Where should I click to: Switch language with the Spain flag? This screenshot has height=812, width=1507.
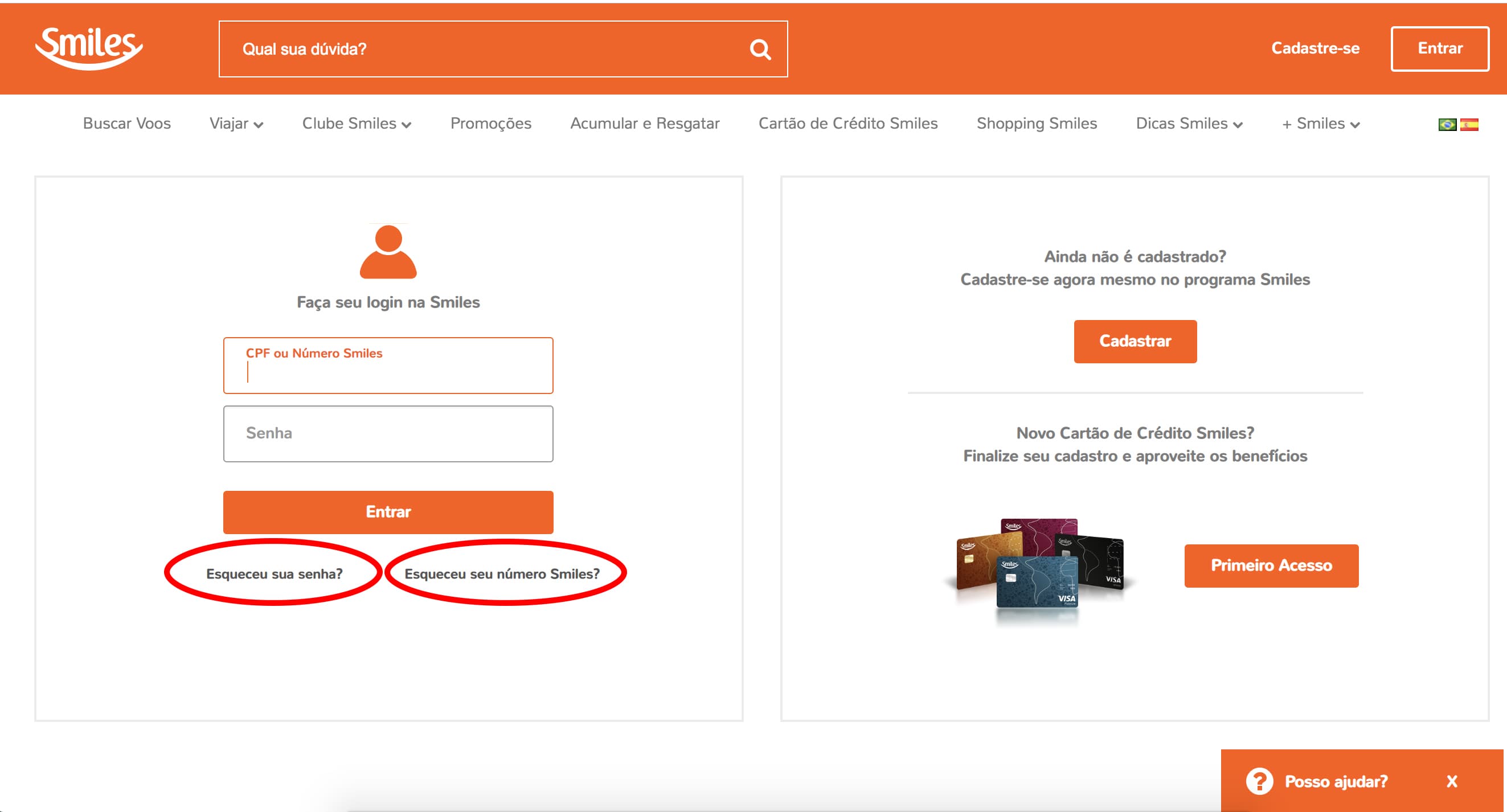point(1469,125)
